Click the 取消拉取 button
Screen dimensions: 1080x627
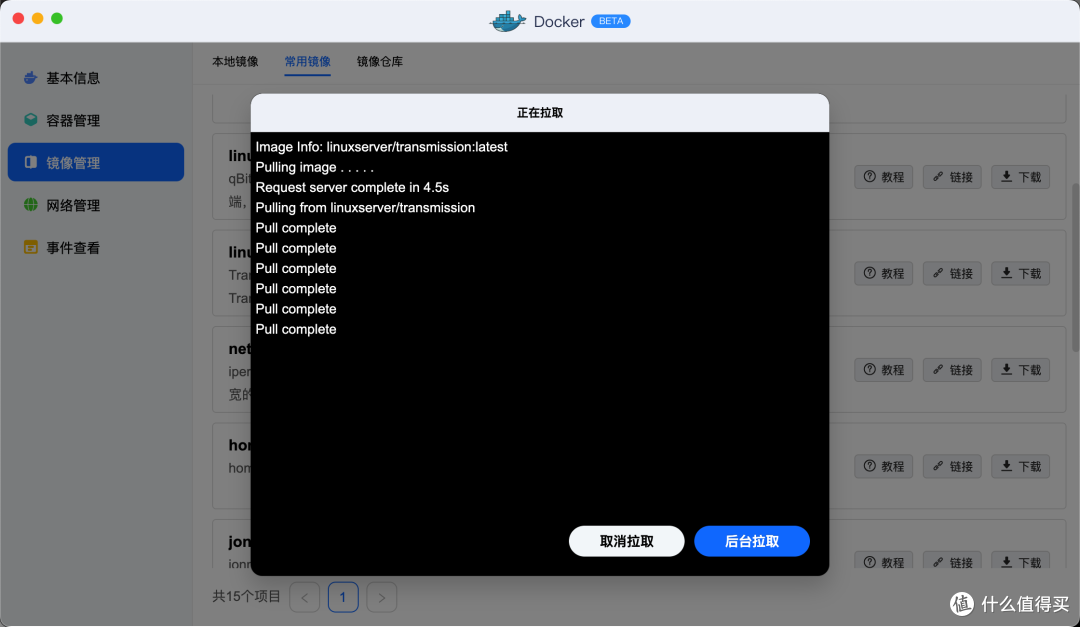pyautogui.click(x=626, y=541)
